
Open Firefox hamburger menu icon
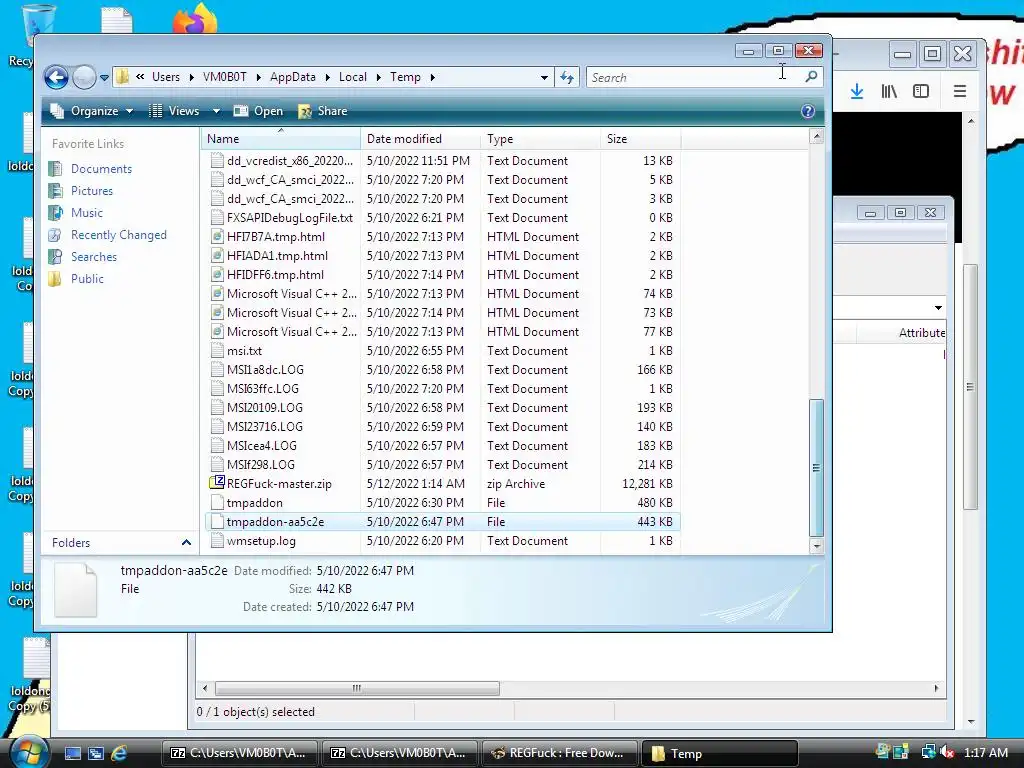959,91
